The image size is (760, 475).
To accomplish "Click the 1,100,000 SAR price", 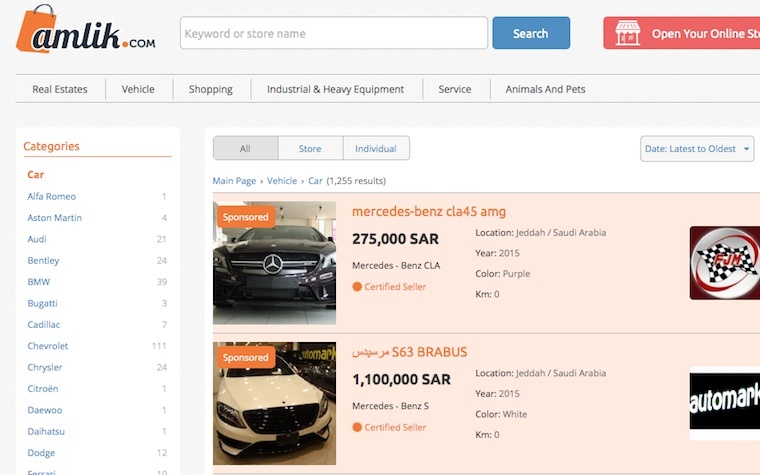I will click(x=401, y=380).
